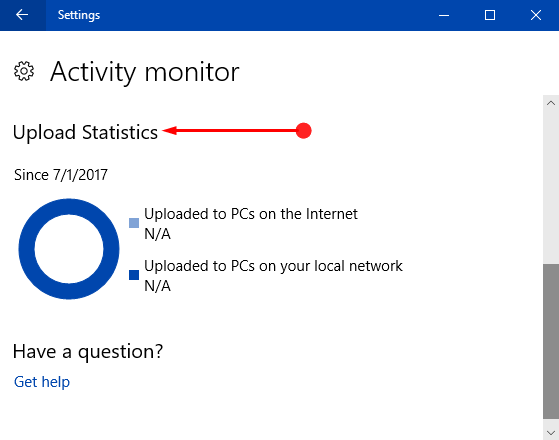The height and width of the screenshot is (440, 559).
Task: Click the Since 7/1/2017 date text
Action: click(x=61, y=175)
